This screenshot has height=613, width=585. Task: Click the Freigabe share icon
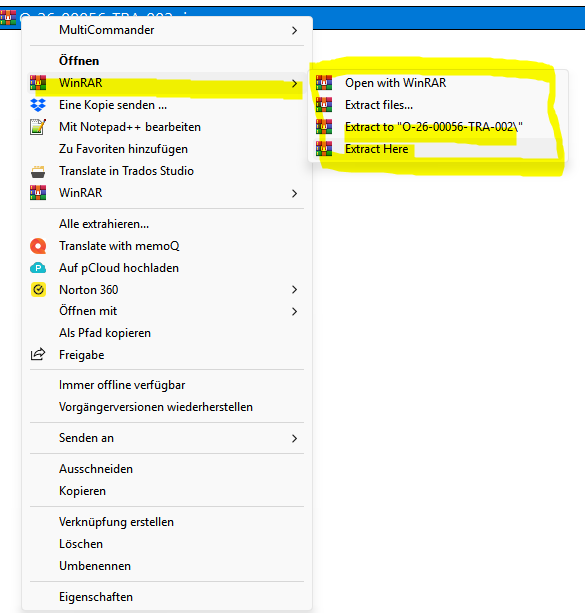[x=38, y=355]
